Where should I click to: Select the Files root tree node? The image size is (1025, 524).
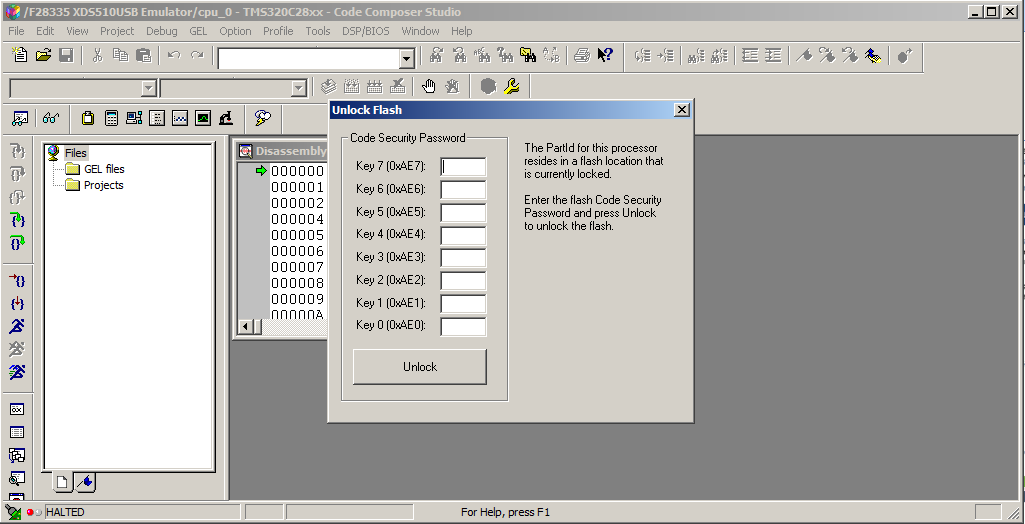pos(76,153)
